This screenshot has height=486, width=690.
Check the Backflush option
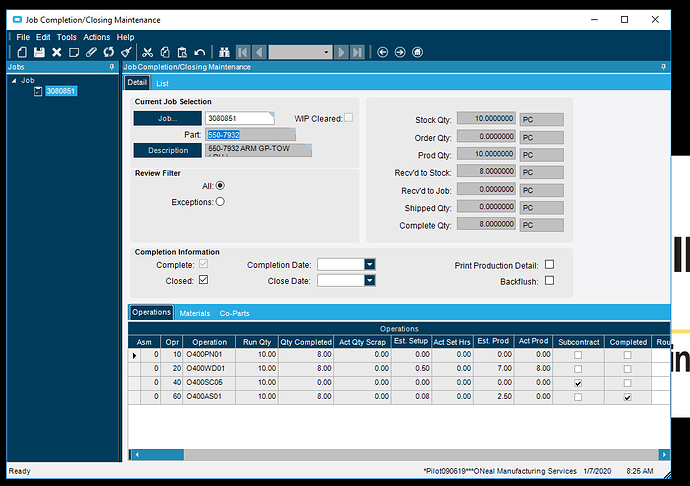coord(549,282)
